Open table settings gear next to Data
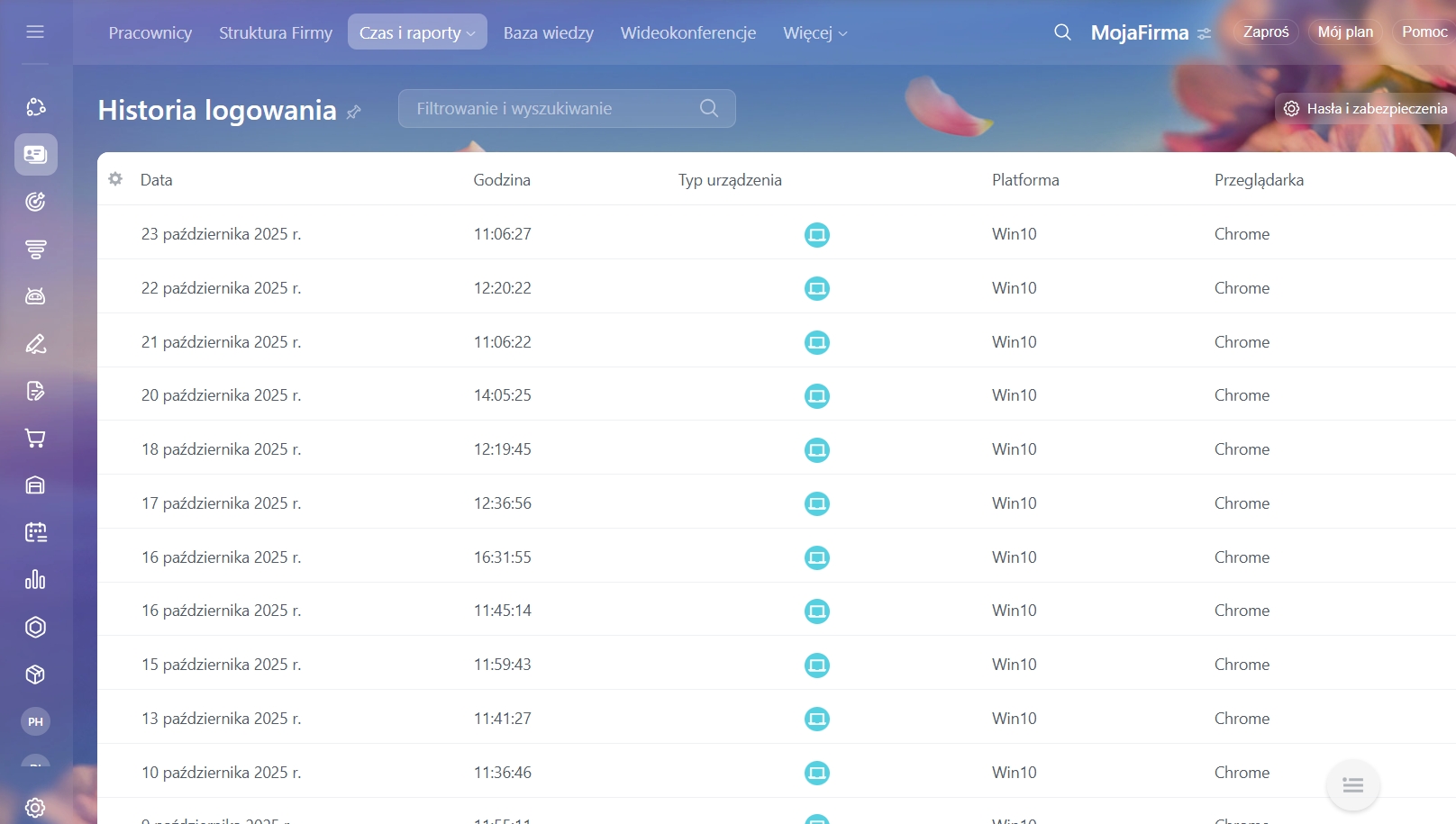Screen dimensions: 1456x824 (115, 179)
